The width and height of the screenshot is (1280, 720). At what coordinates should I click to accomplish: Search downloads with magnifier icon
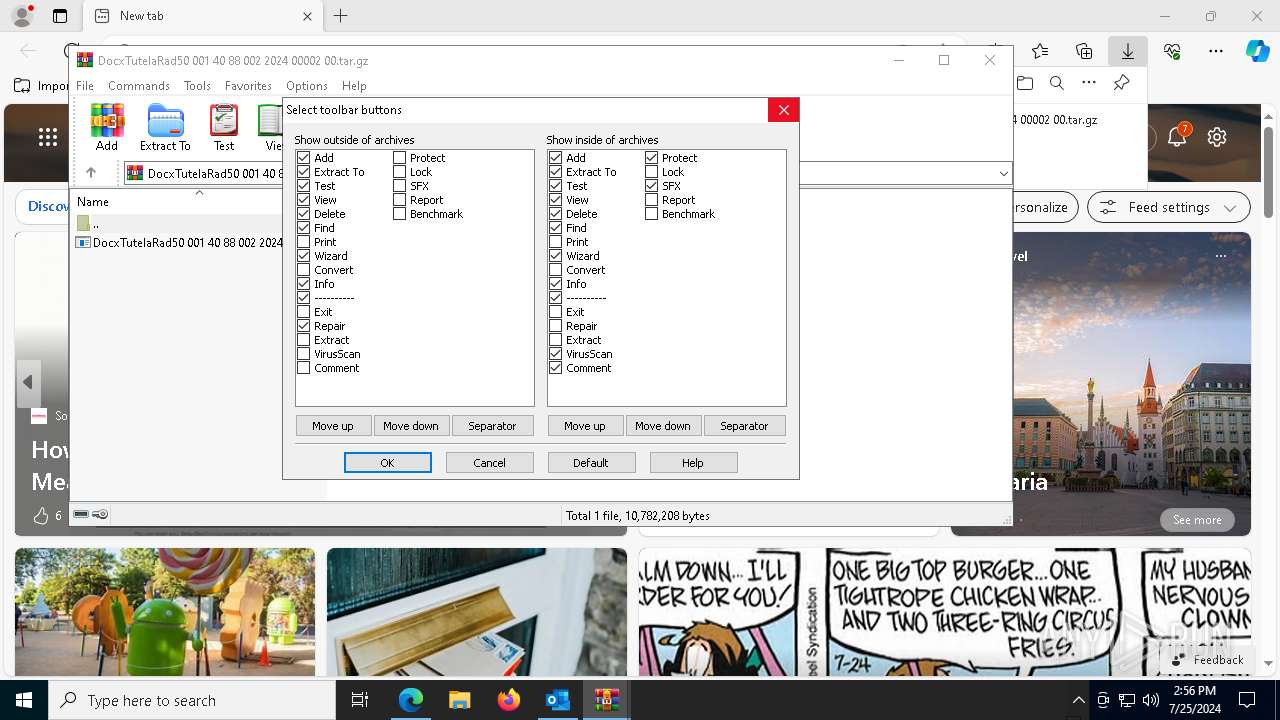pos(1056,83)
